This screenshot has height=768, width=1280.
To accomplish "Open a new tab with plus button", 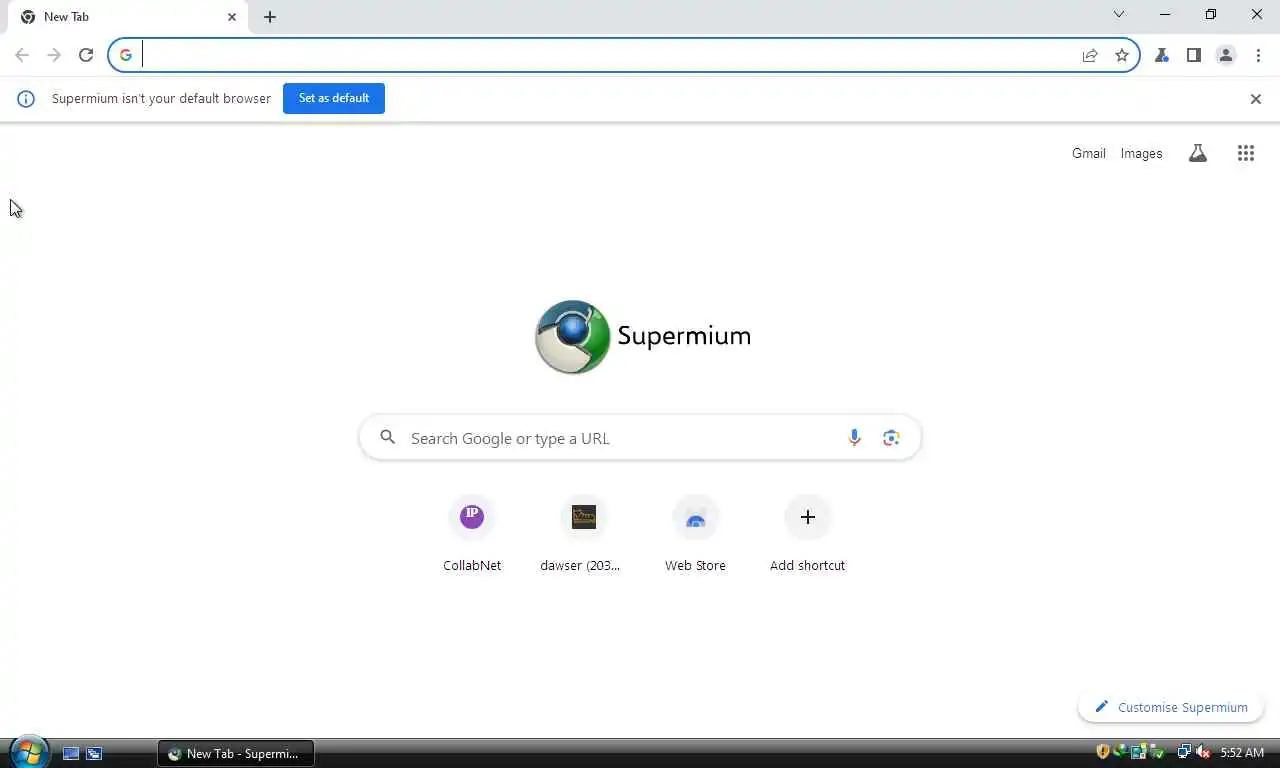I will (270, 17).
